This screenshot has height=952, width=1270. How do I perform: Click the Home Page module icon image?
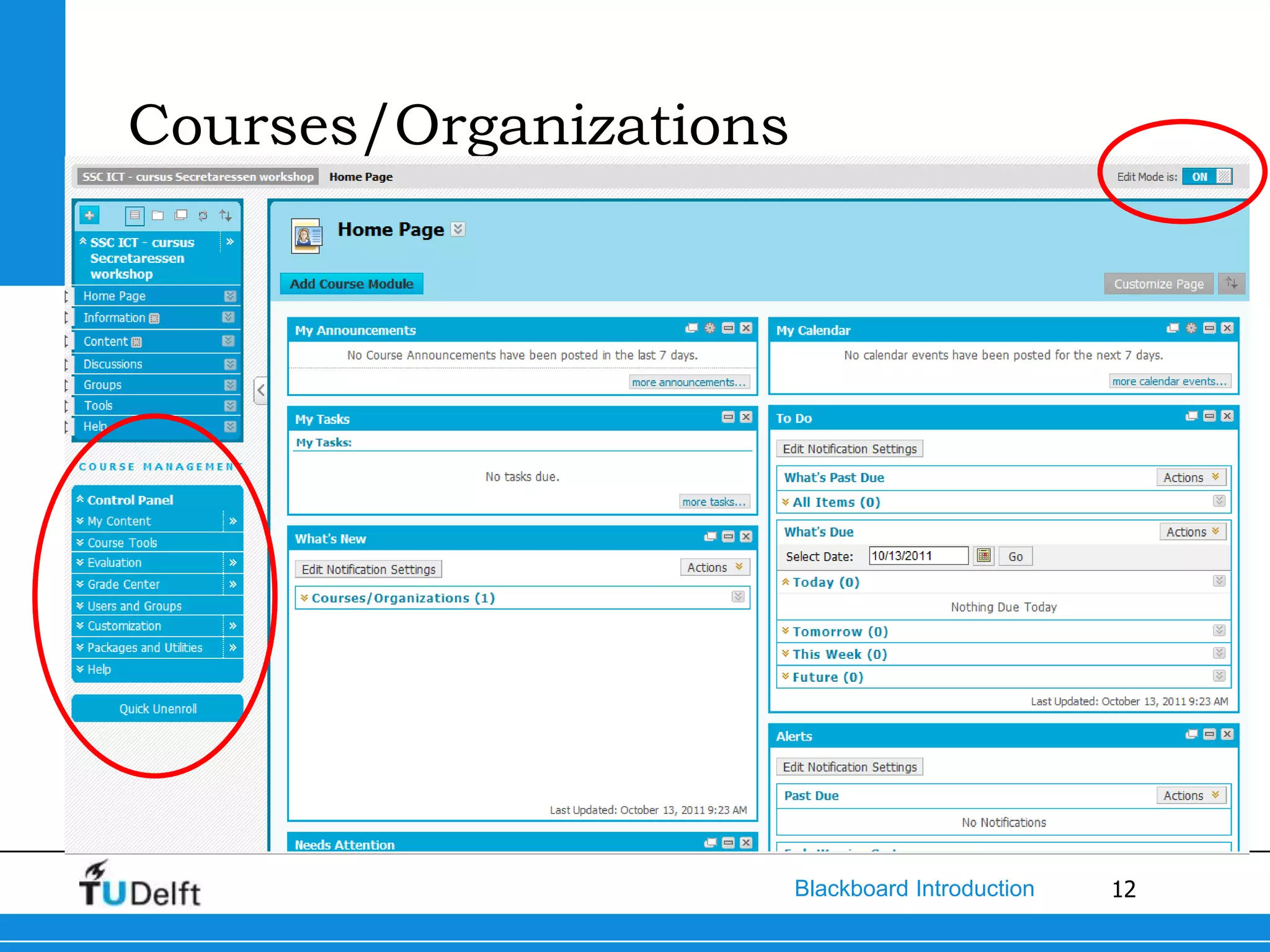(x=307, y=236)
